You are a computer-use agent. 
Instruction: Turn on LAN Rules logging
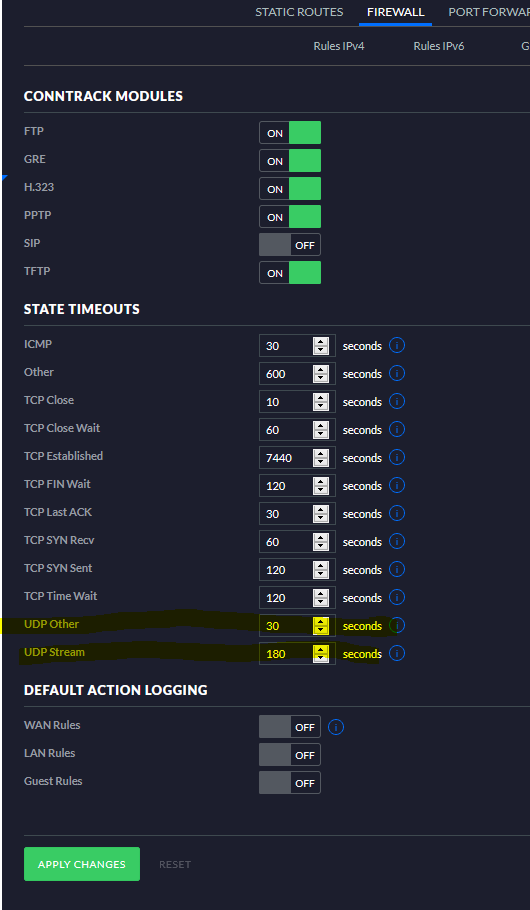(290, 754)
